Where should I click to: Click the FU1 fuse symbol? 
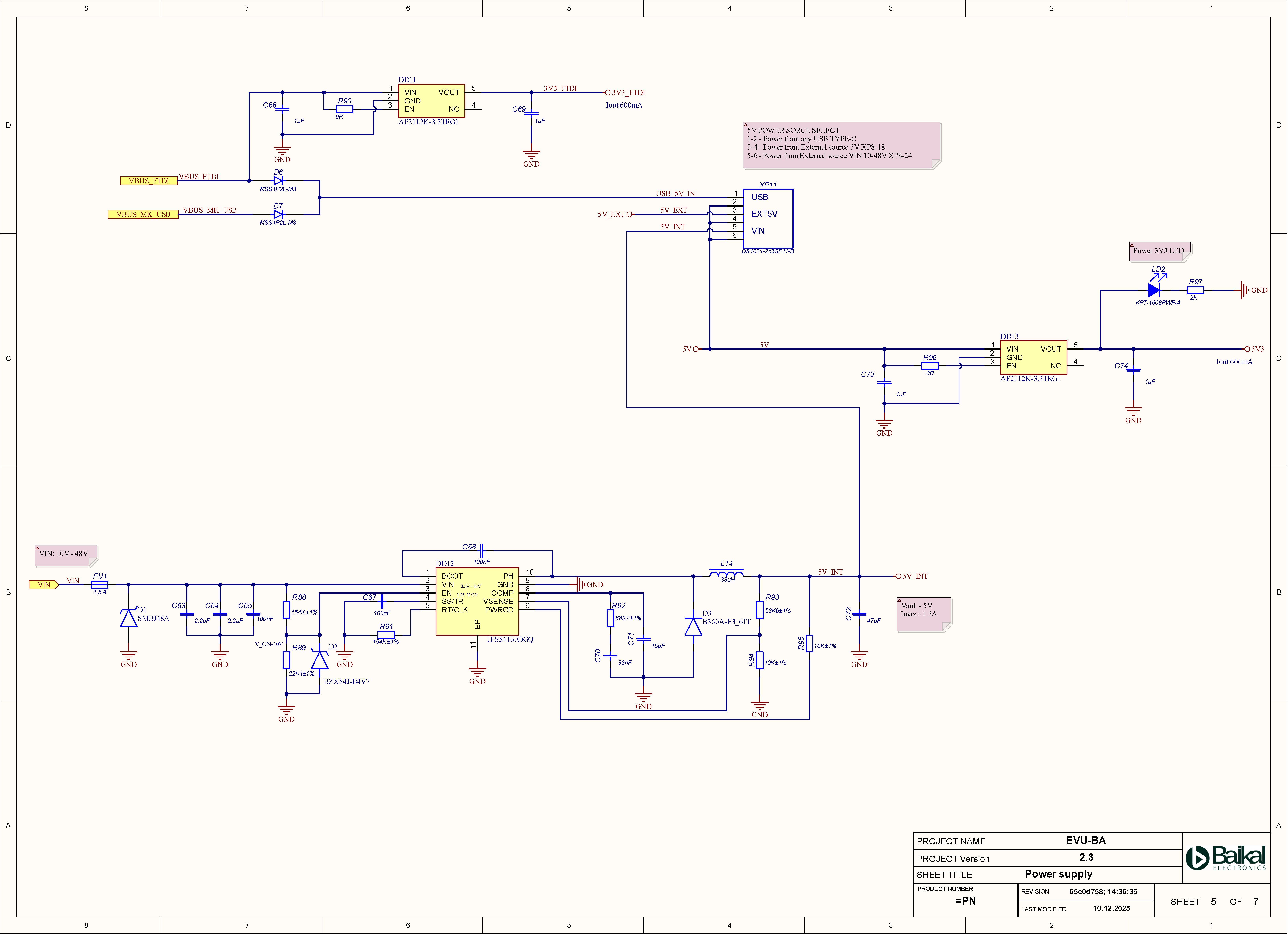pyautogui.click(x=99, y=585)
